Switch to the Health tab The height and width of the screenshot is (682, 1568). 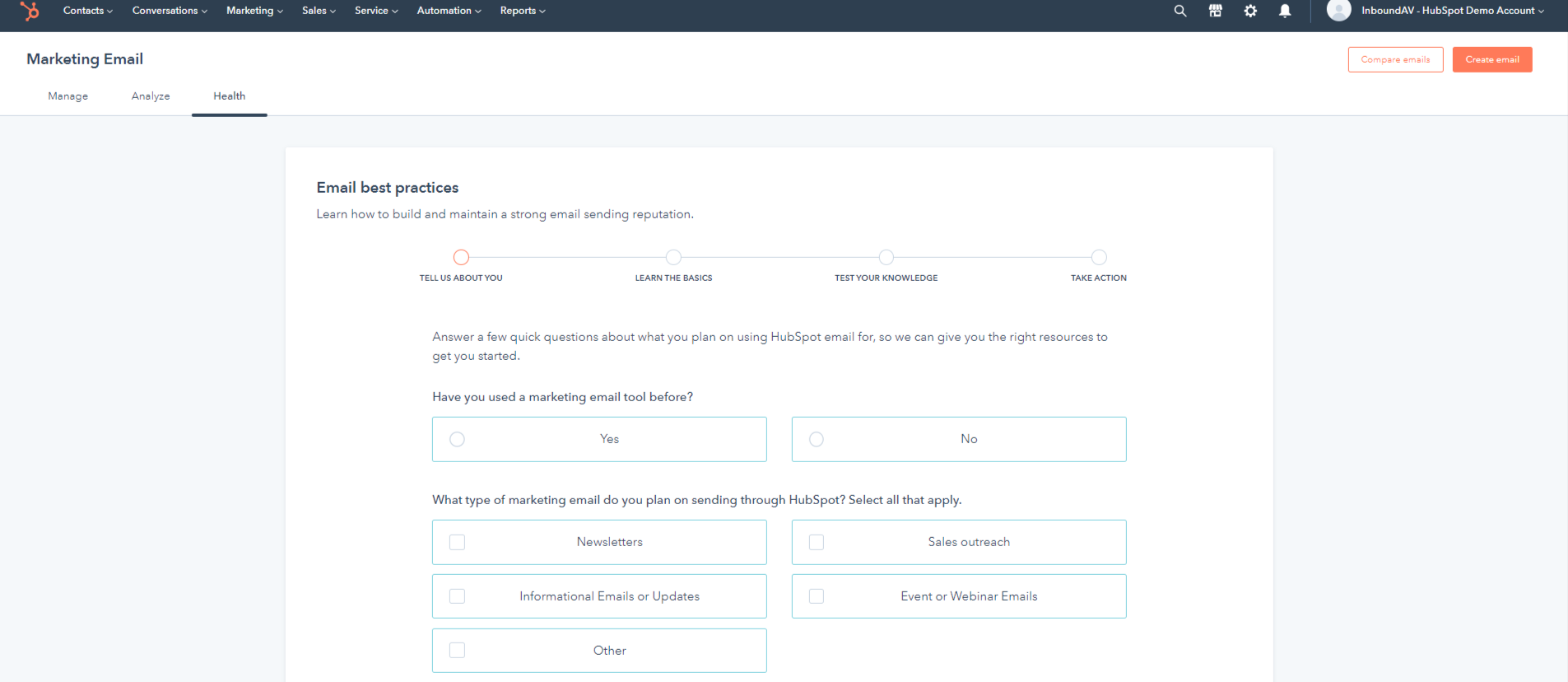(x=230, y=96)
